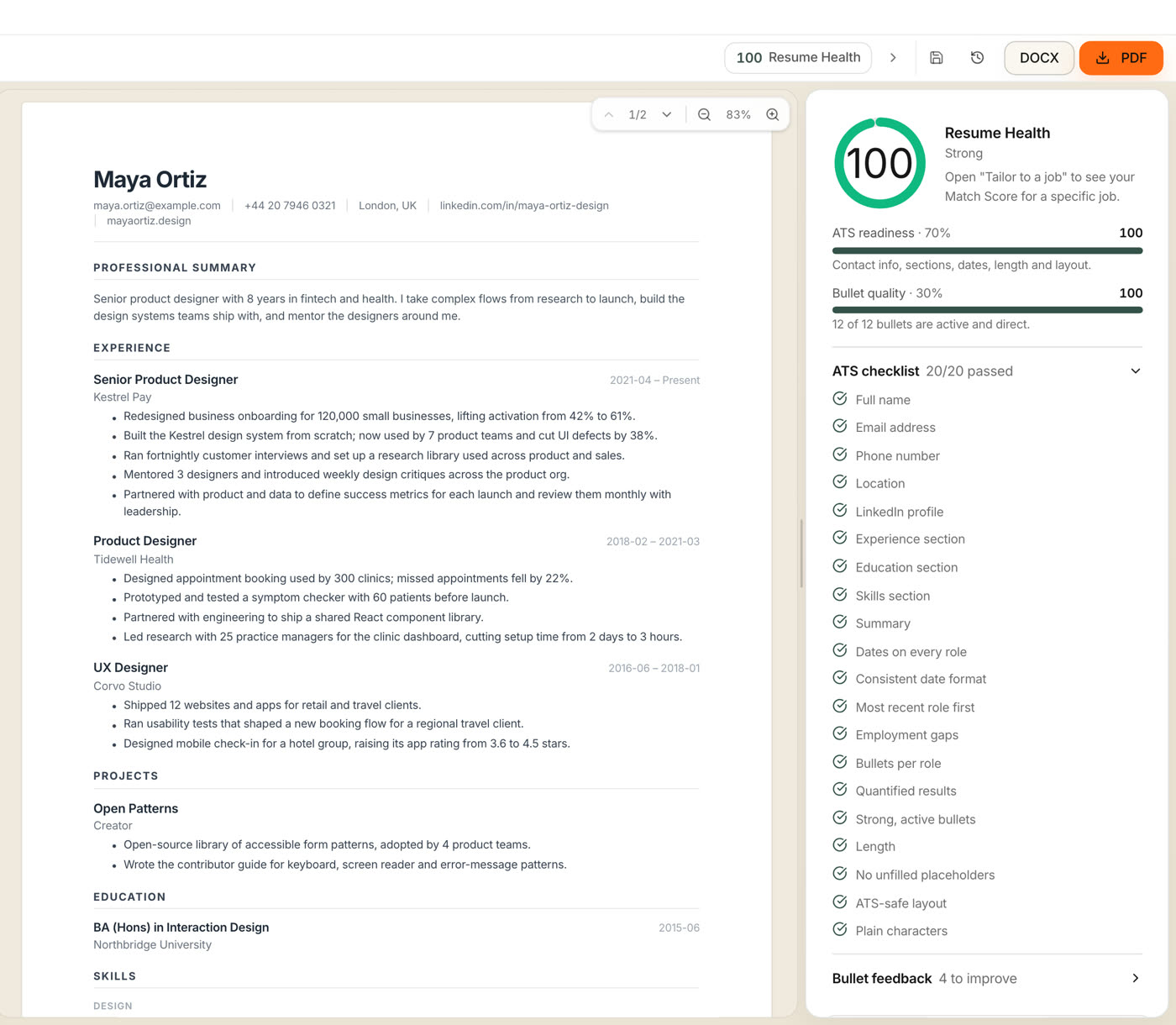Open the 100 Resume Health pill
Screen dimensions: 1176x1025
[x=798, y=58]
